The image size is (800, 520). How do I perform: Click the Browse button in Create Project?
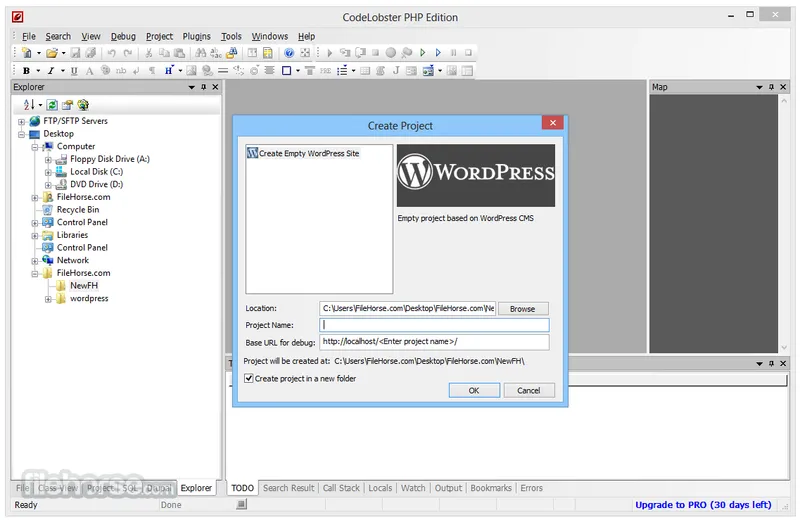coord(522,309)
